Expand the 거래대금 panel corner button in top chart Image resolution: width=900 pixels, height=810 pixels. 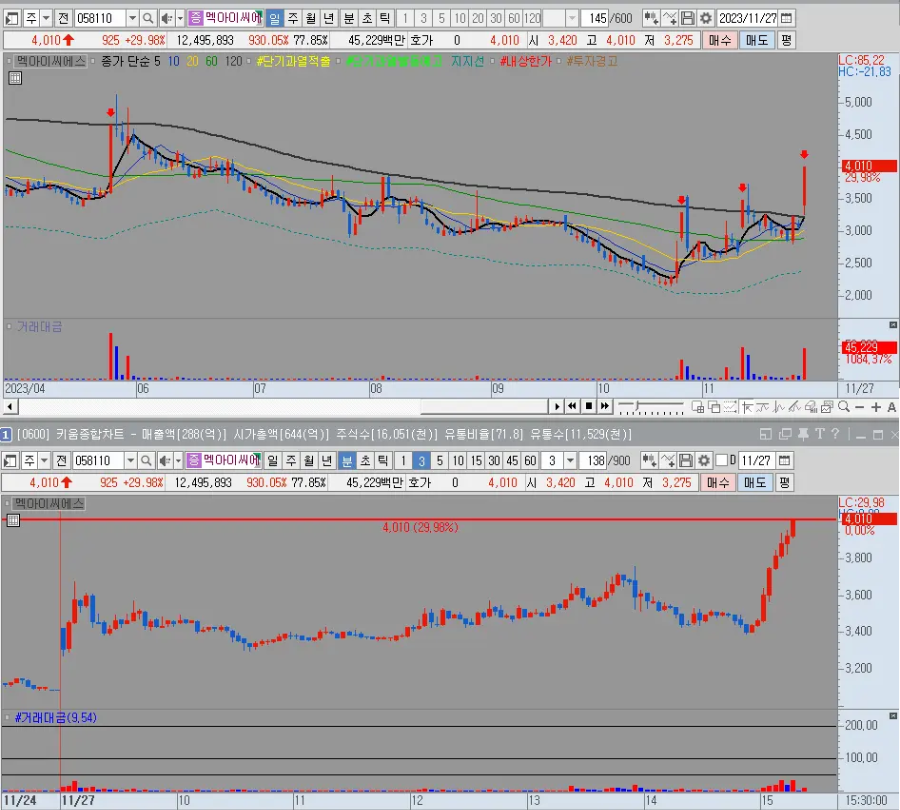click(x=893, y=325)
